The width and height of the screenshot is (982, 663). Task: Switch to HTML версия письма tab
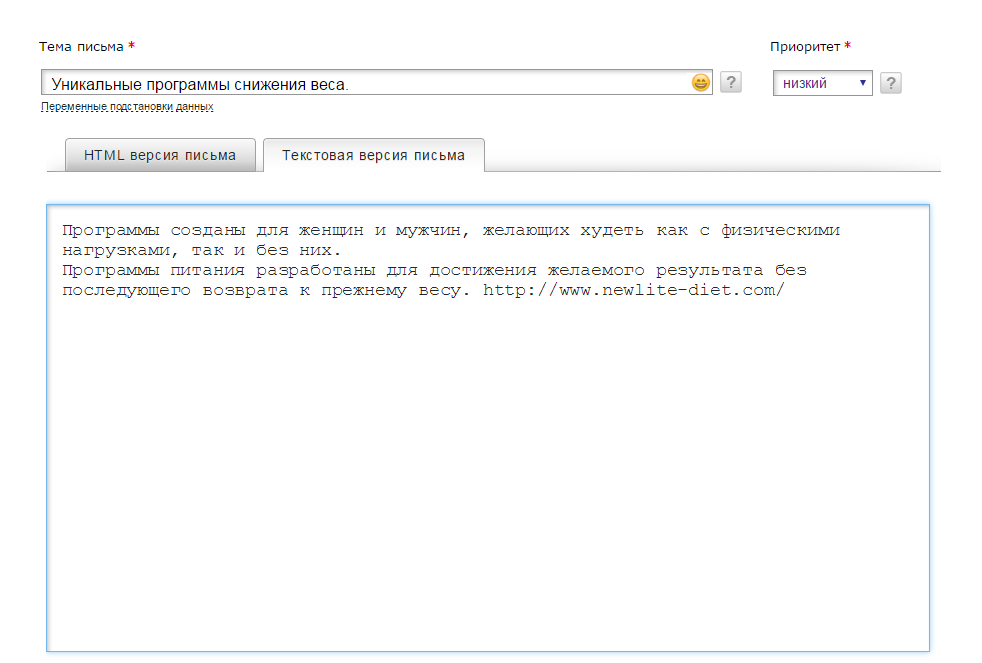pyautogui.click(x=160, y=155)
